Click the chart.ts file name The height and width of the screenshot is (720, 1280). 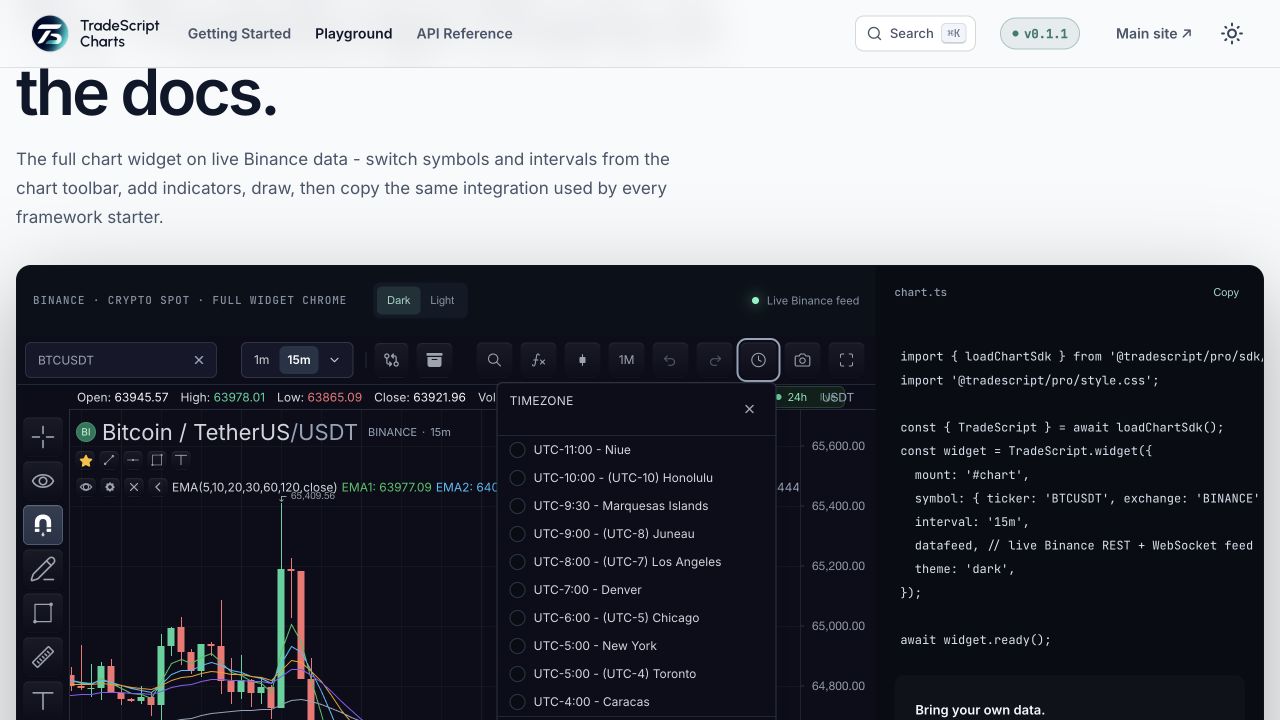[921, 292]
